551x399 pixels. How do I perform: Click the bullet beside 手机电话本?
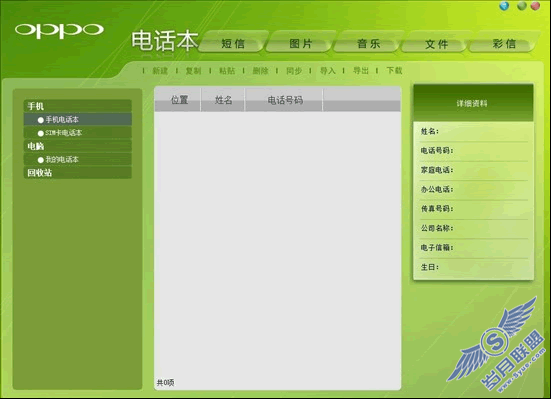tap(40, 120)
